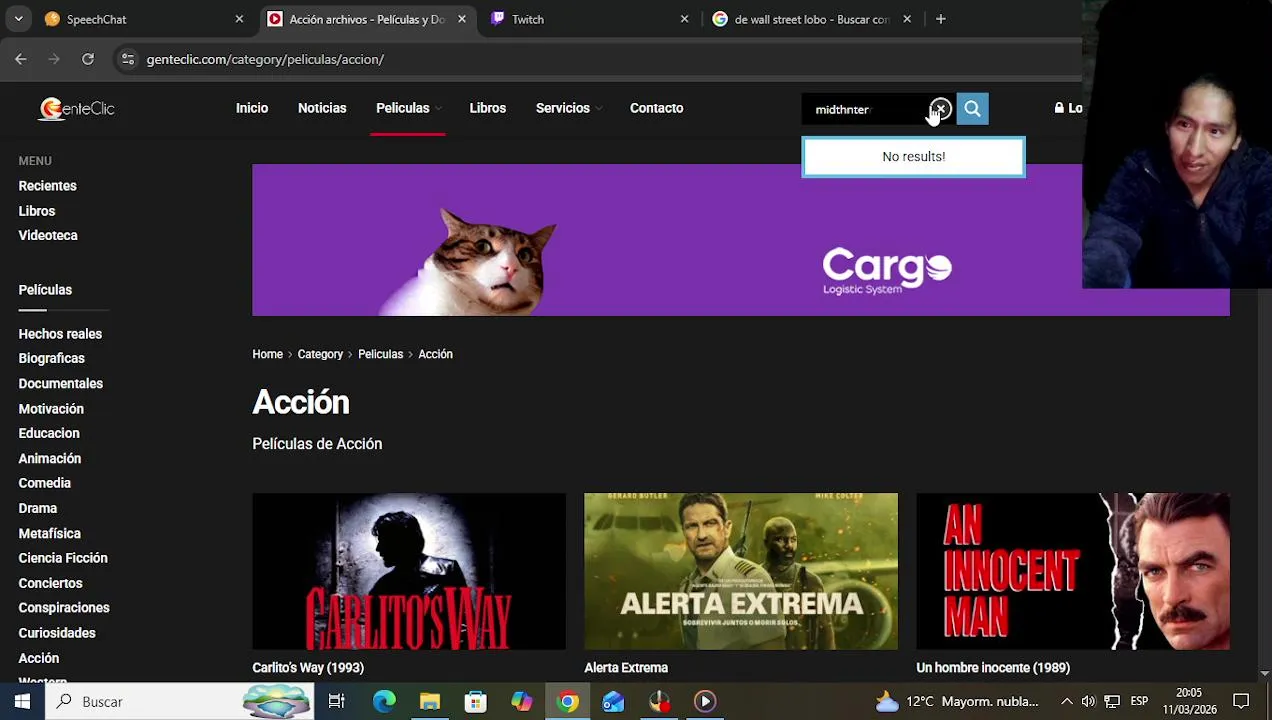Select the Hechos reales category
1272x720 pixels.
pos(60,334)
